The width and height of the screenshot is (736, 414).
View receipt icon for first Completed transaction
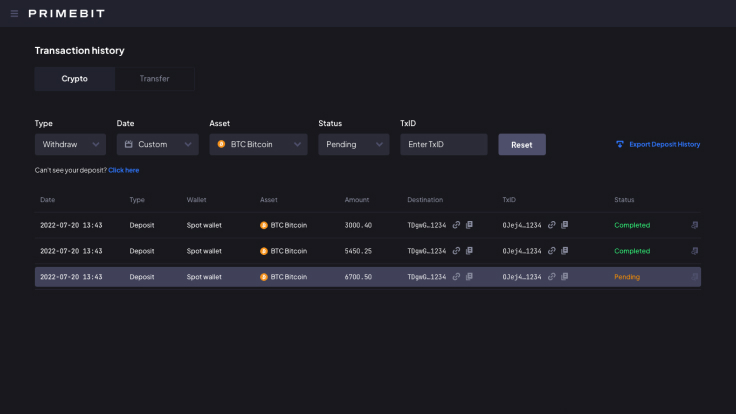click(x=694, y=225)
